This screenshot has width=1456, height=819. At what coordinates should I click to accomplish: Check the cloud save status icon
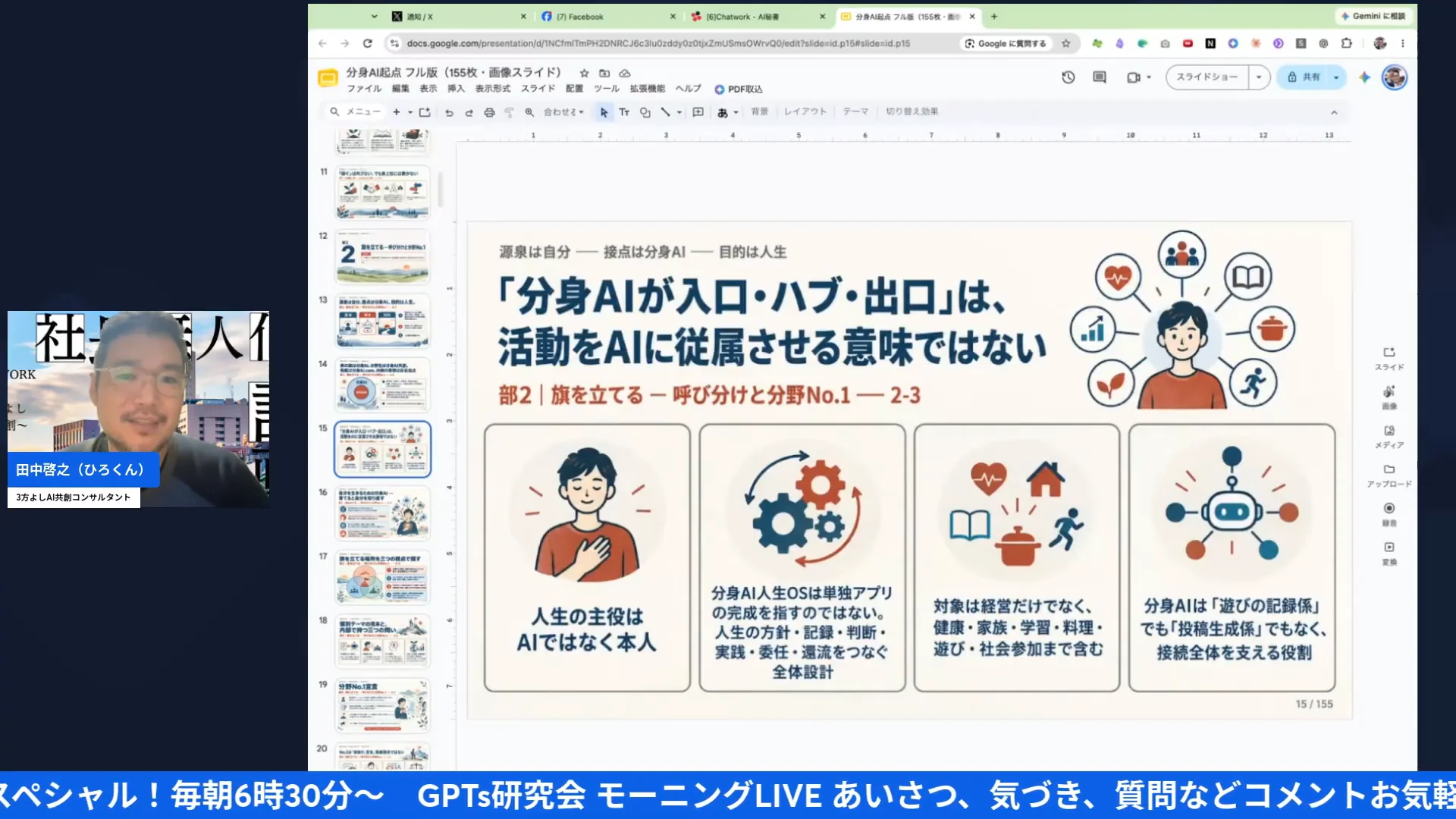[625, 74]
